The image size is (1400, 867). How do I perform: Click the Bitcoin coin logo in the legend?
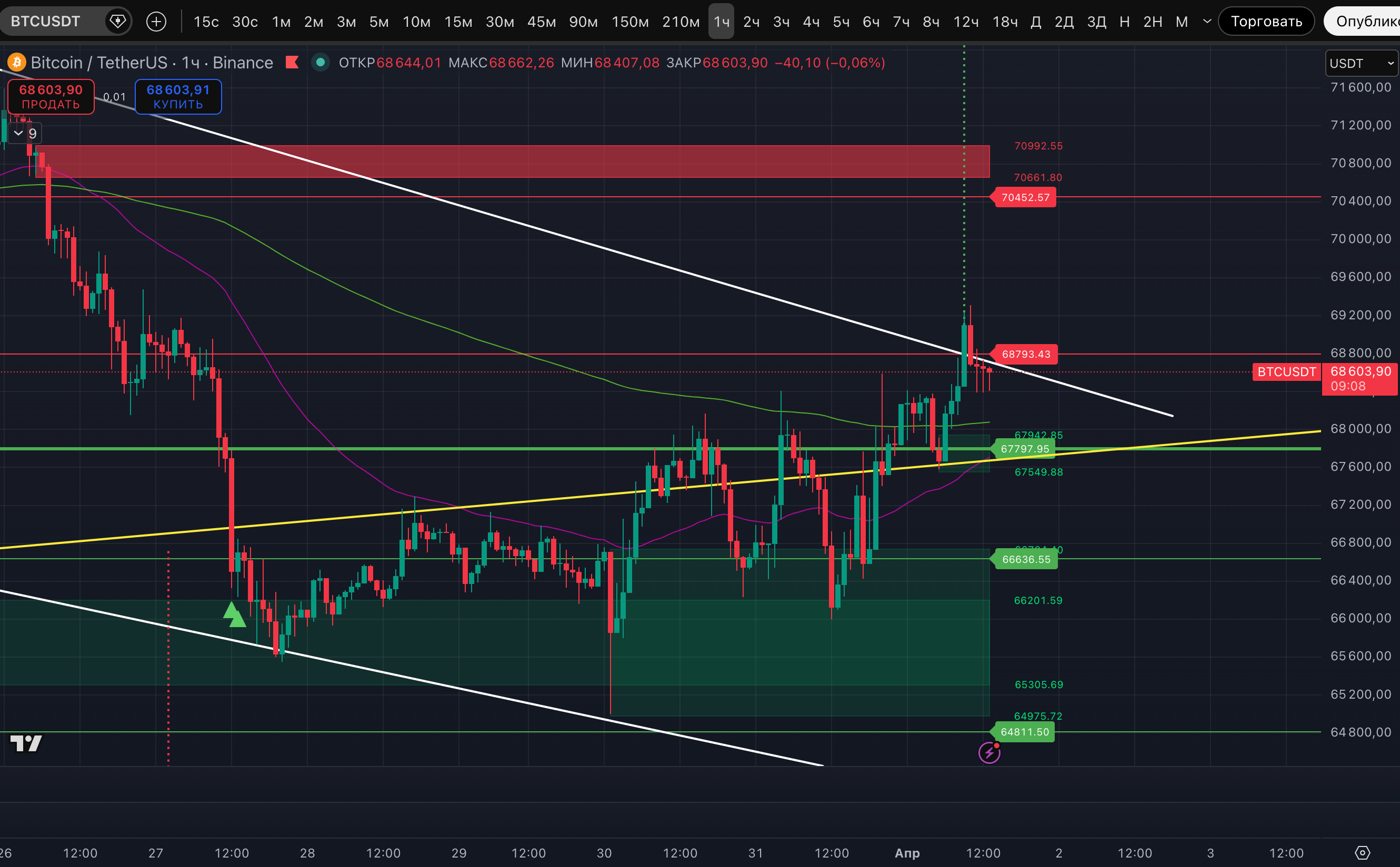coord(17,62)
